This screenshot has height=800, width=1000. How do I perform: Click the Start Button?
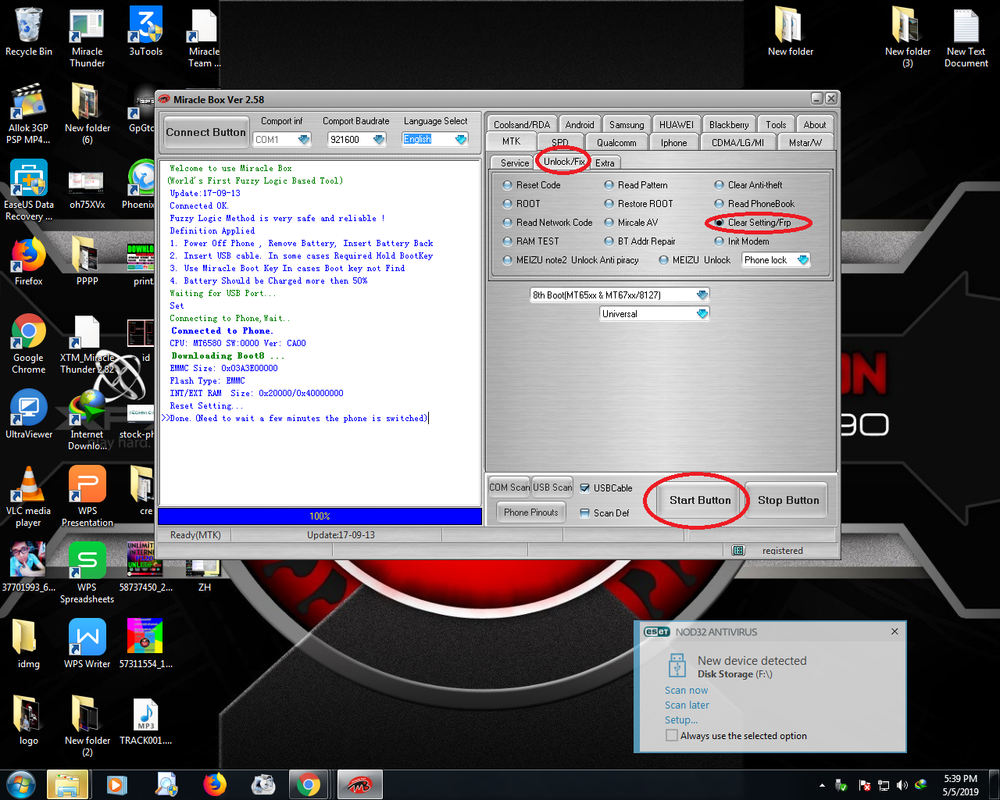[700, 500]
